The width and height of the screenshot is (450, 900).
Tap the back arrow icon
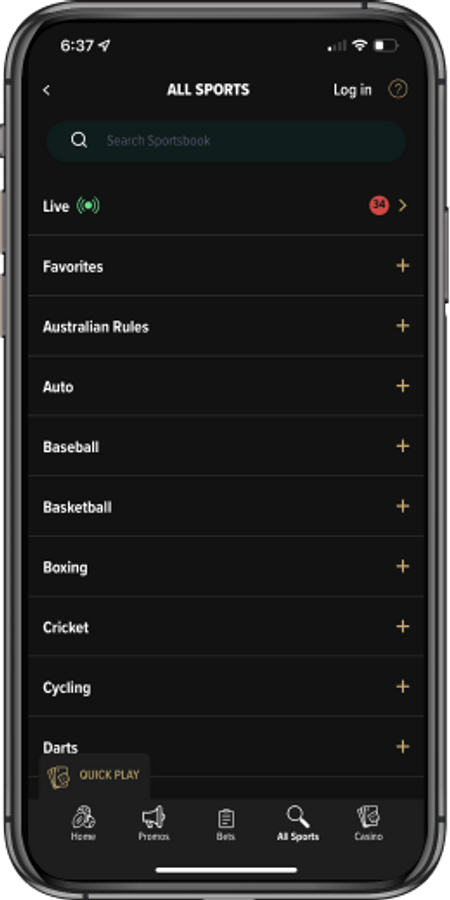pyautogui.click(x=46, y=90)
